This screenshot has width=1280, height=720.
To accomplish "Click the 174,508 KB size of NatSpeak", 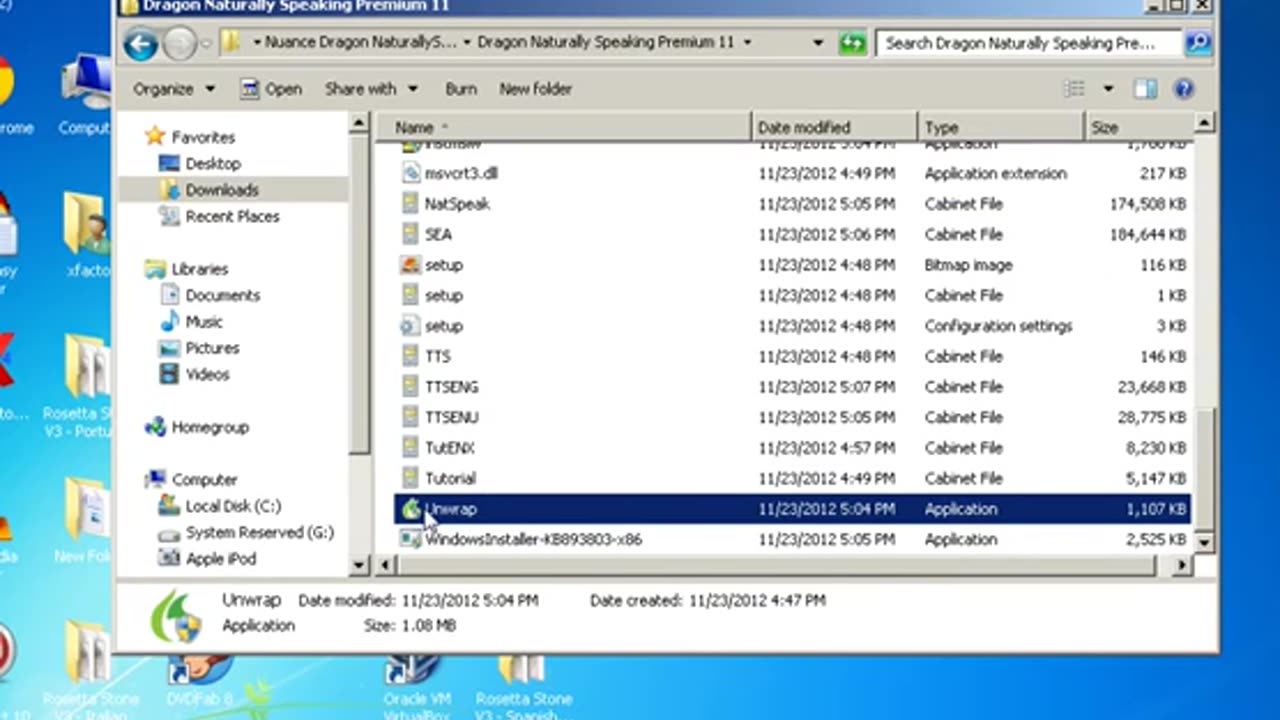I will 1148,204.
